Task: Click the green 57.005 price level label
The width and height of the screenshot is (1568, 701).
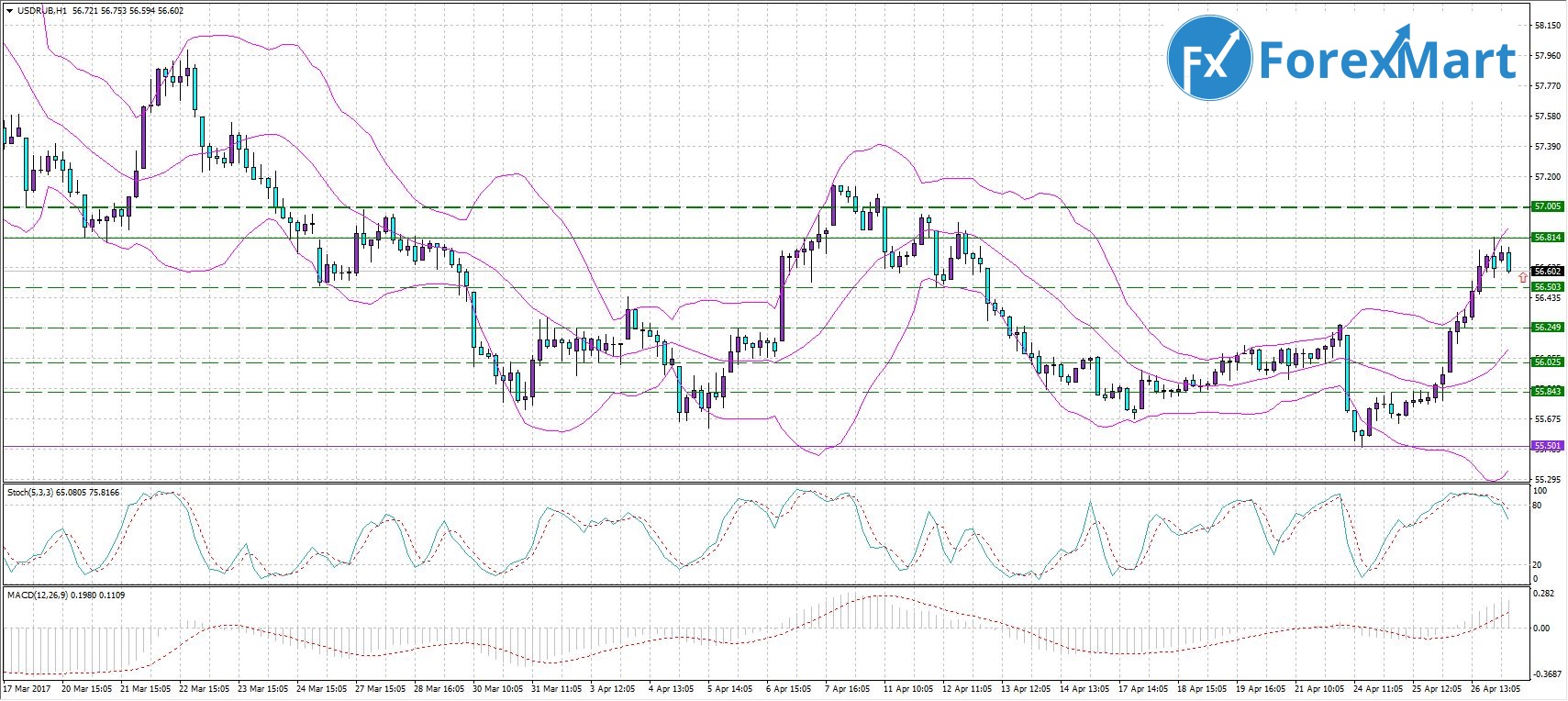Action: click(x=1548, y=207)
